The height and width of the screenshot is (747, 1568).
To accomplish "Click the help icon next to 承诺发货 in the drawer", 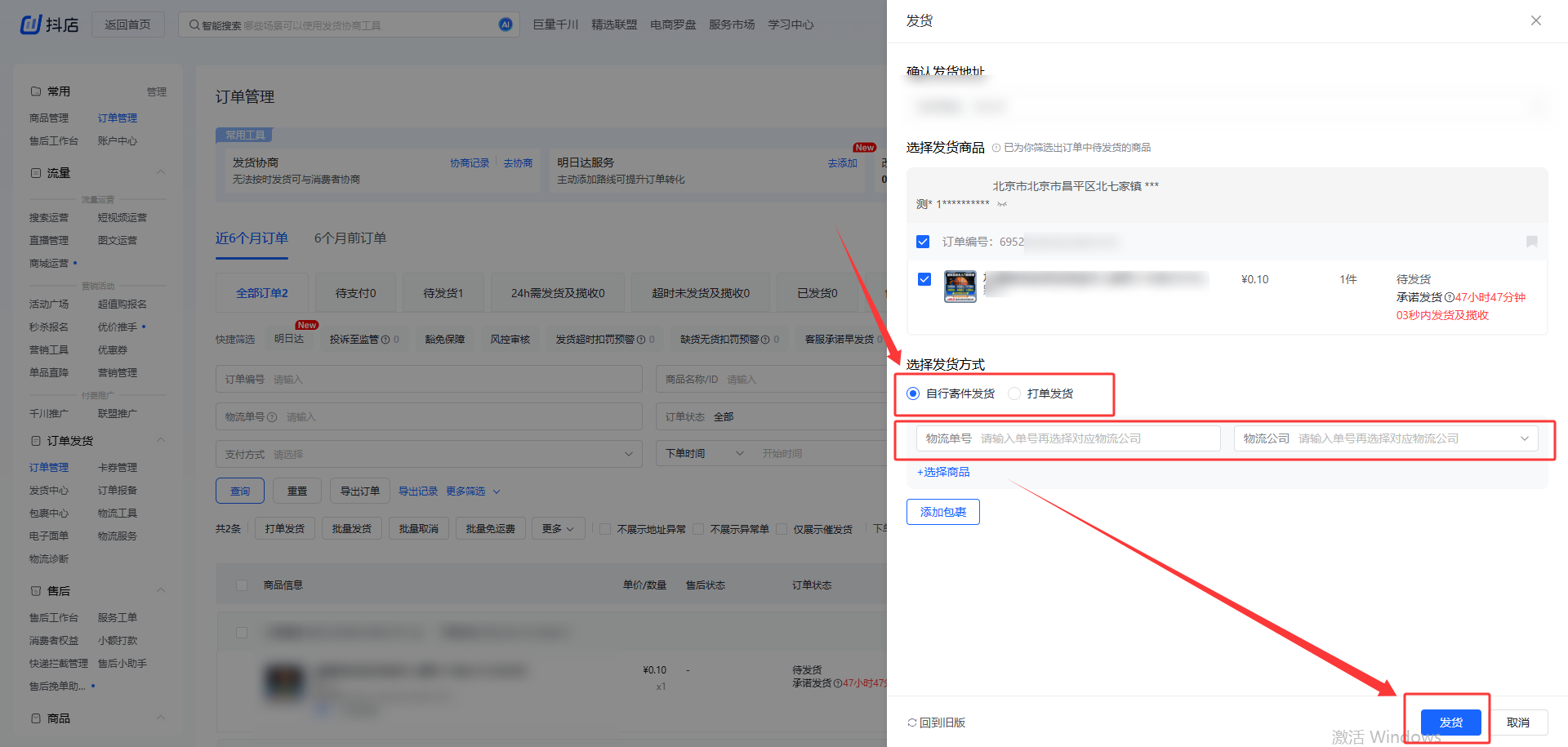I will point(1450,297).
